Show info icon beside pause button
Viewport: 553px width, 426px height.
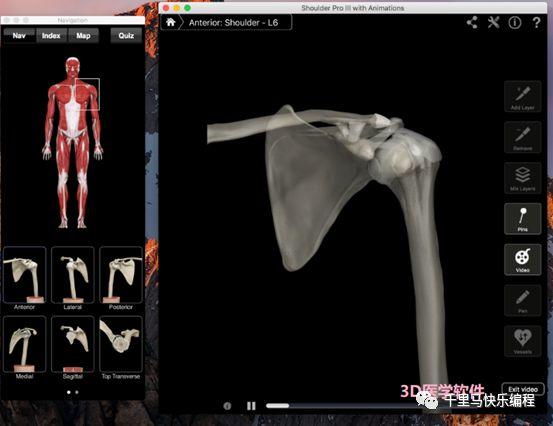pos(227,406)
